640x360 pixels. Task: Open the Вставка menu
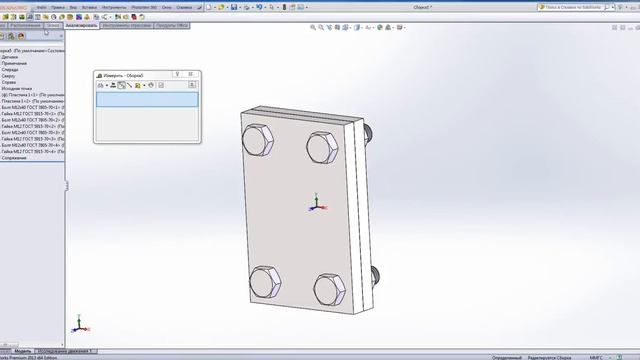point(89,7)
